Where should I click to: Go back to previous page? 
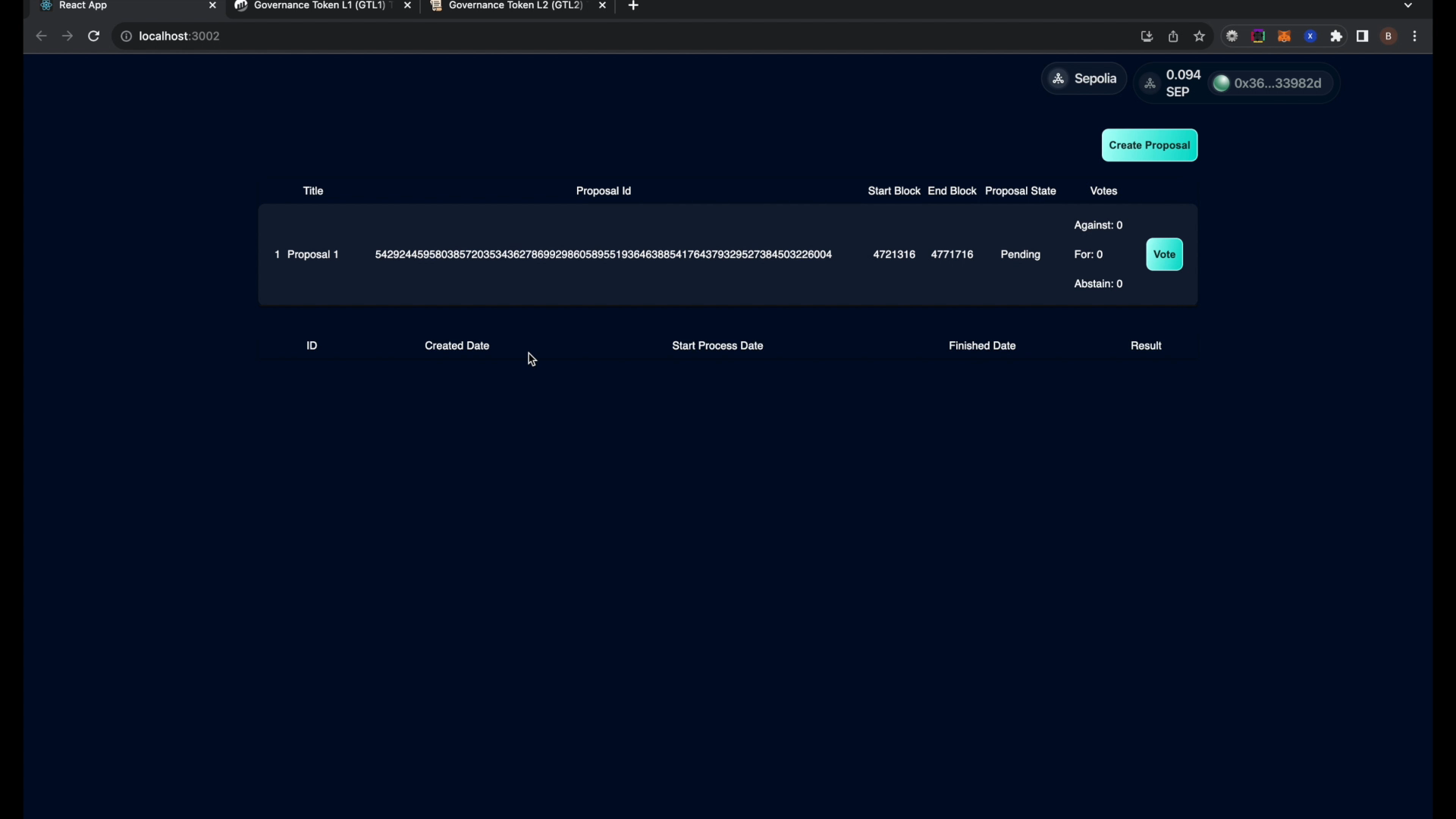point(41,36)
